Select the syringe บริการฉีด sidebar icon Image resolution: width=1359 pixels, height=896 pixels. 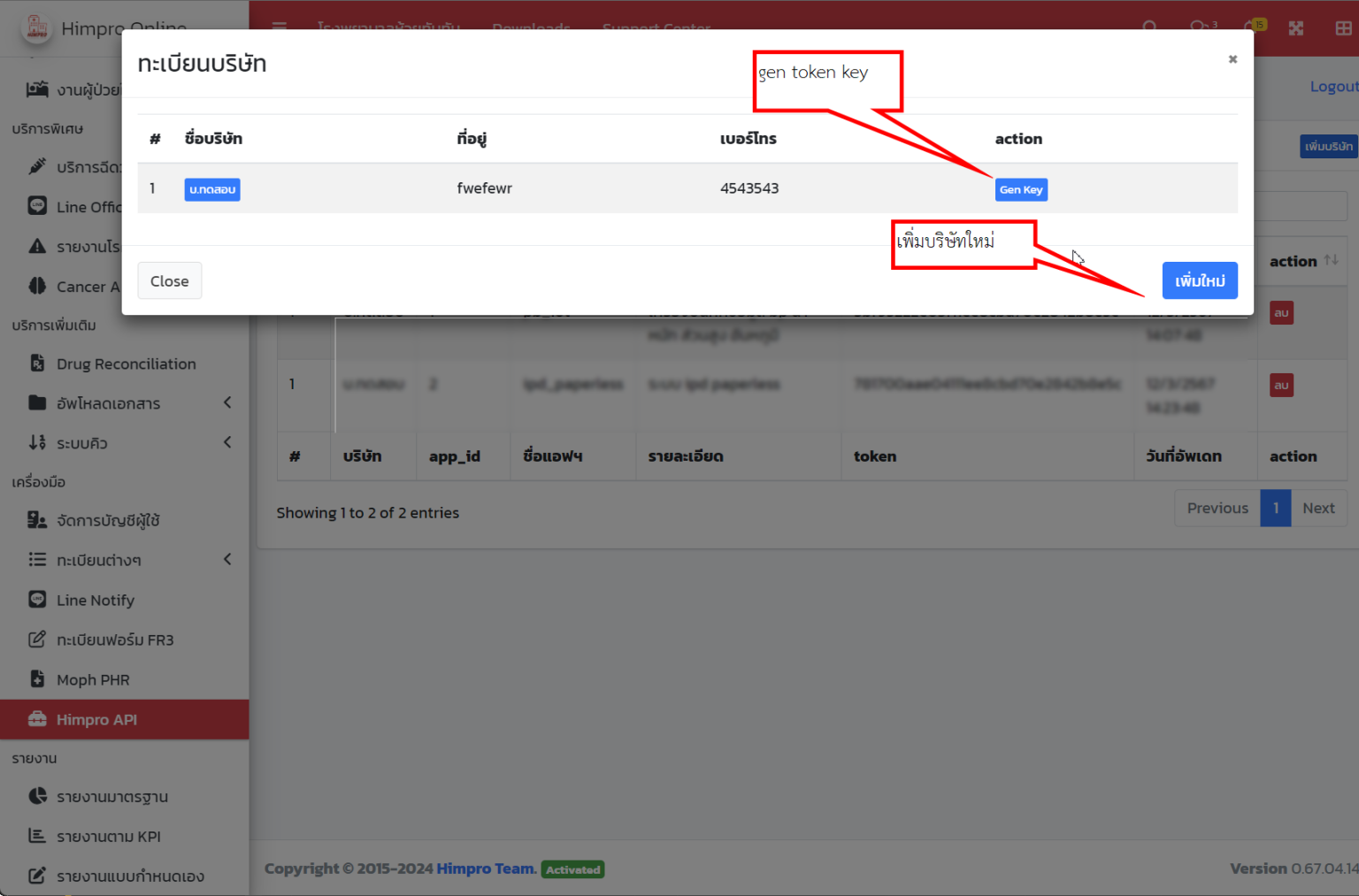[36, 166]
